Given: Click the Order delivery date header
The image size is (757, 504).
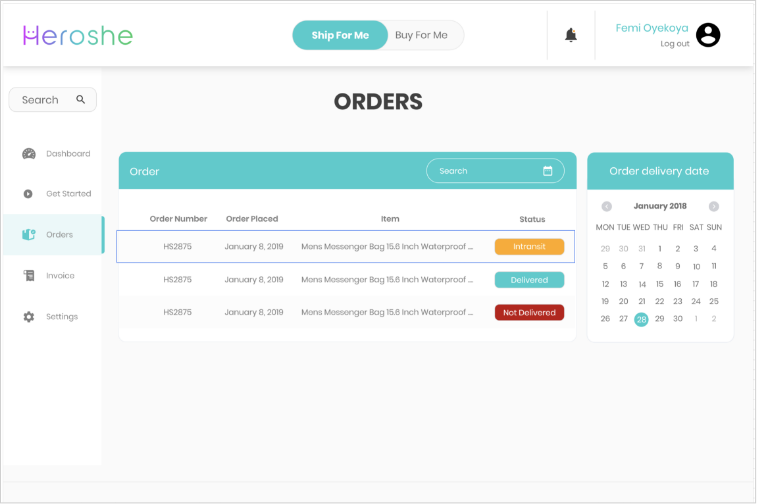Looking at the screenshot, I should pyautogui.click(x=659, y=171).
